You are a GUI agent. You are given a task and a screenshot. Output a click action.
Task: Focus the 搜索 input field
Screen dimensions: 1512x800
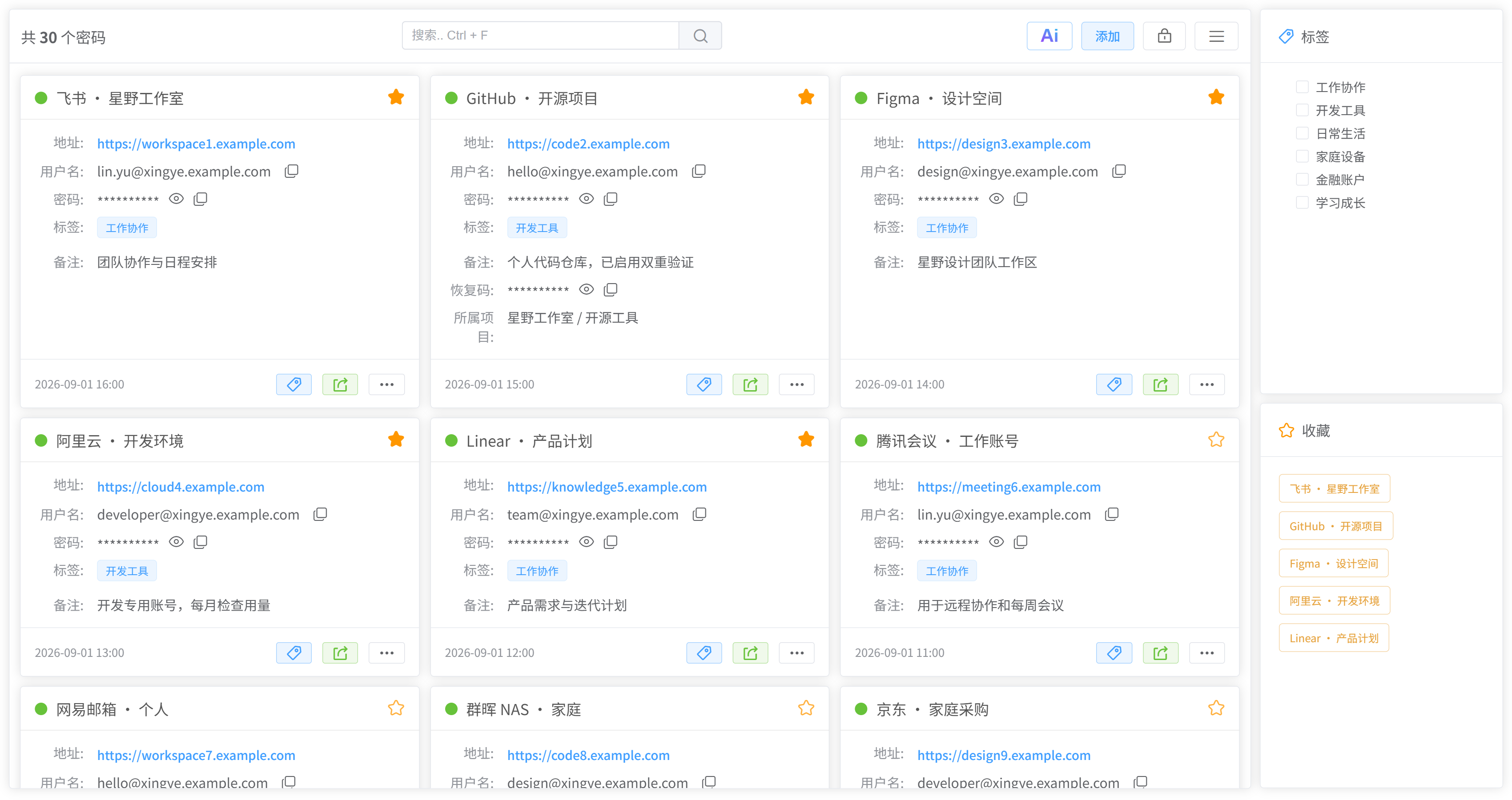[x=540, y=36]
